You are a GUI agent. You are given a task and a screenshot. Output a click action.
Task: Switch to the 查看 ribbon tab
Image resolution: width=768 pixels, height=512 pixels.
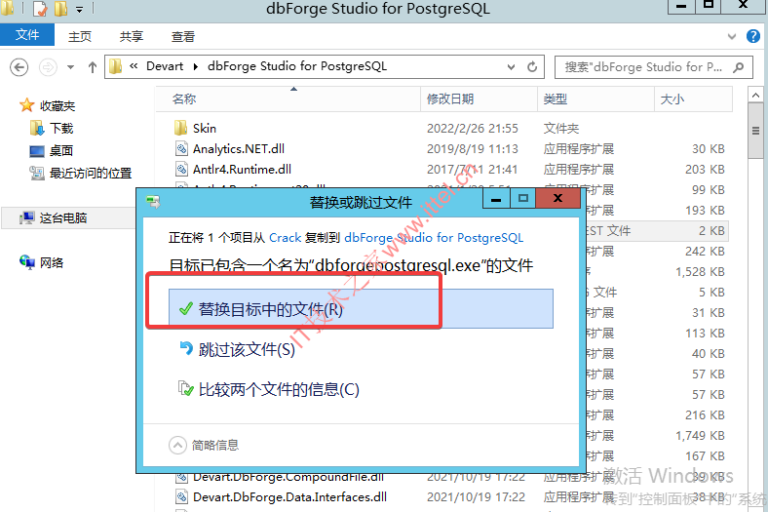pos(183,36)
